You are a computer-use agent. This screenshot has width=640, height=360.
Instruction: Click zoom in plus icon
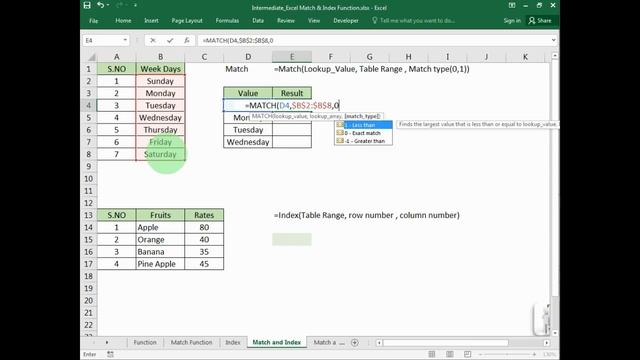[x=534, y=354]
